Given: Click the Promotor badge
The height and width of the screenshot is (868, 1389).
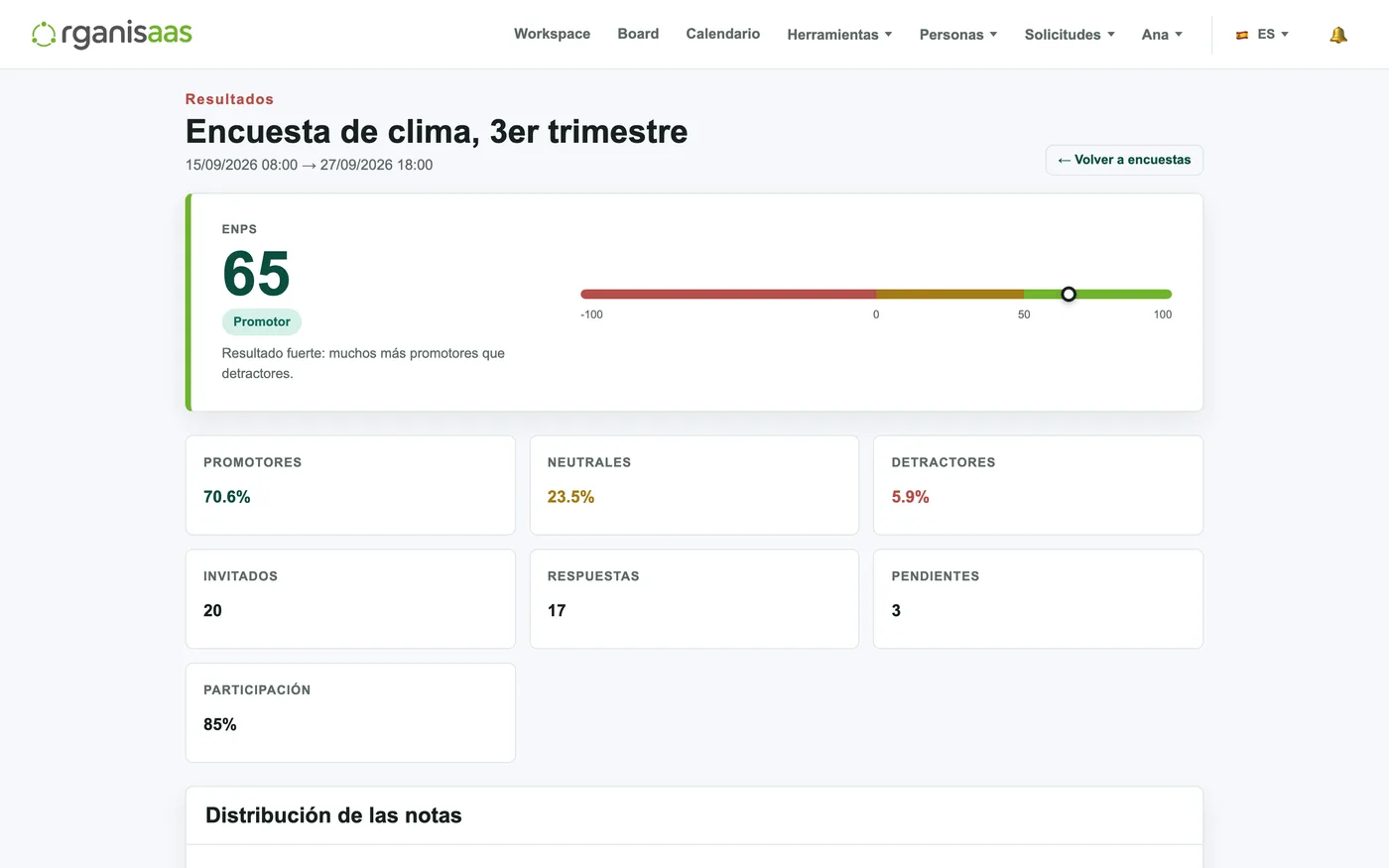Looking at the screenshot, I should (262, 321).
